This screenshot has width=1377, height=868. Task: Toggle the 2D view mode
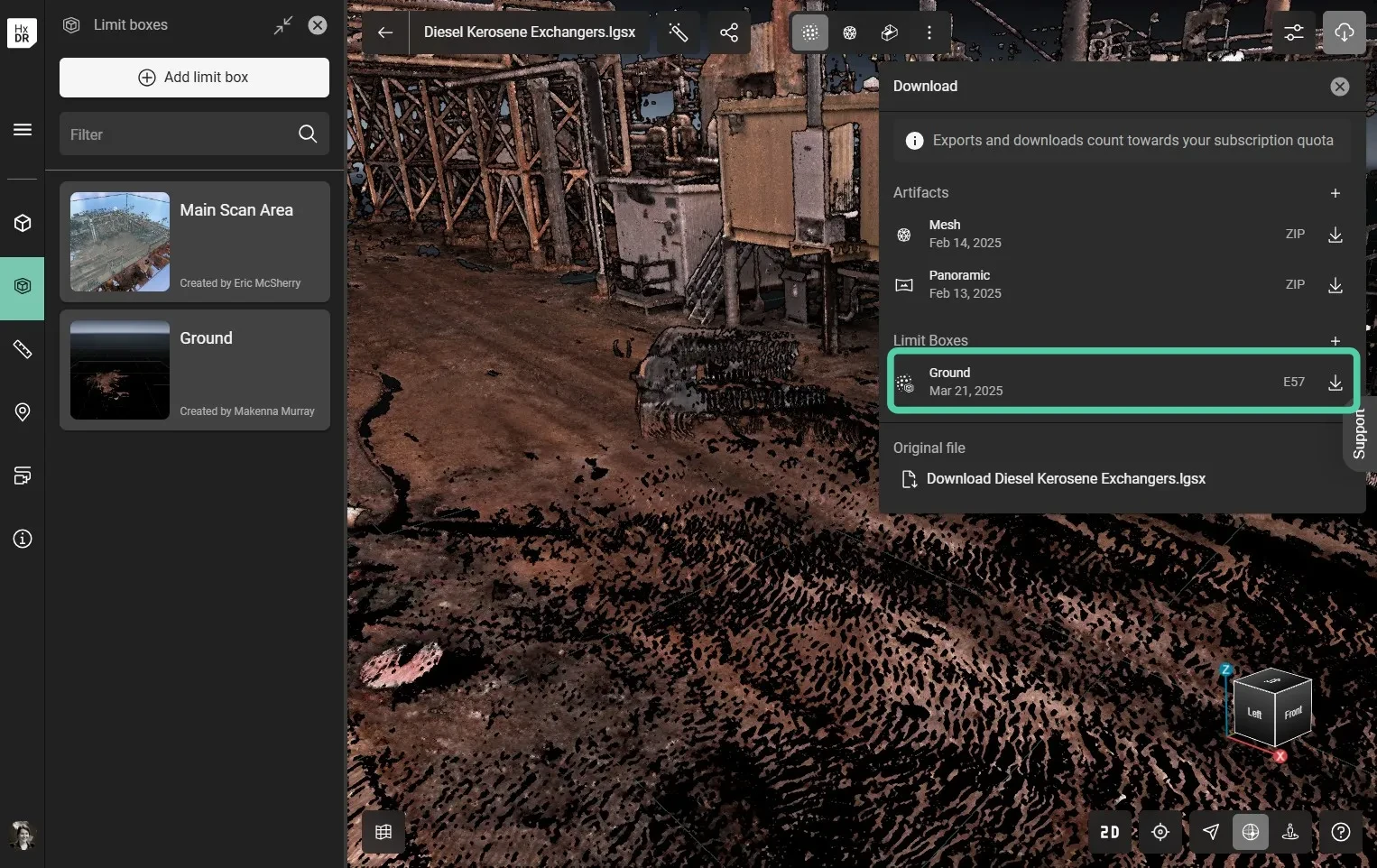[1109, 832]
